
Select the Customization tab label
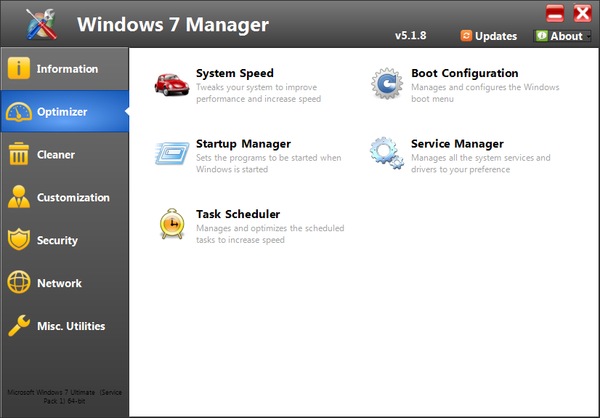click(x=73, y=198)
